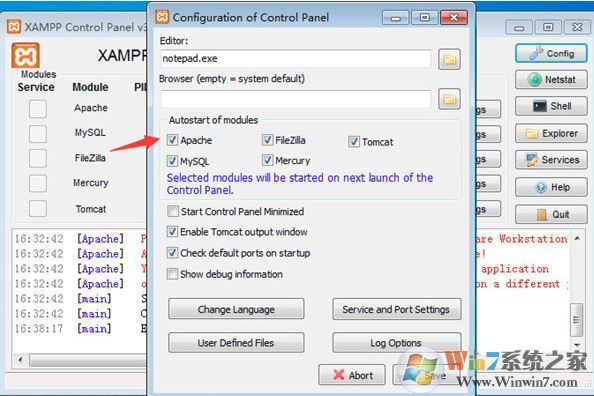Enable Start Control Panel Minimized
The image size is (594, 396).
tap(173, 211)
